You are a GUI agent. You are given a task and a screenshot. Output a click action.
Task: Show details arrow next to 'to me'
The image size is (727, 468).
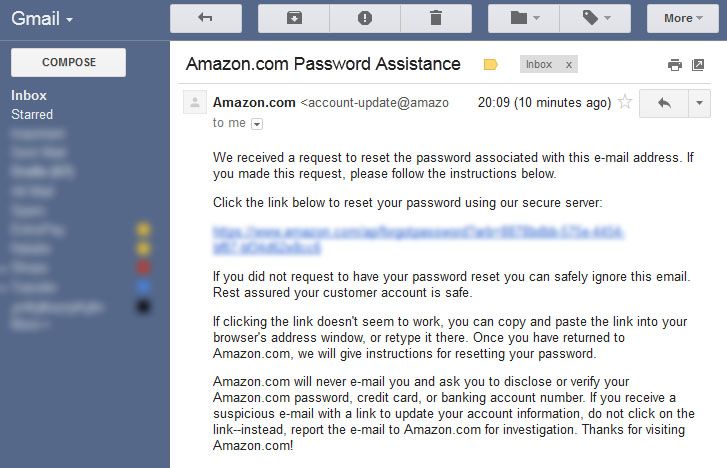coord(257,124)
